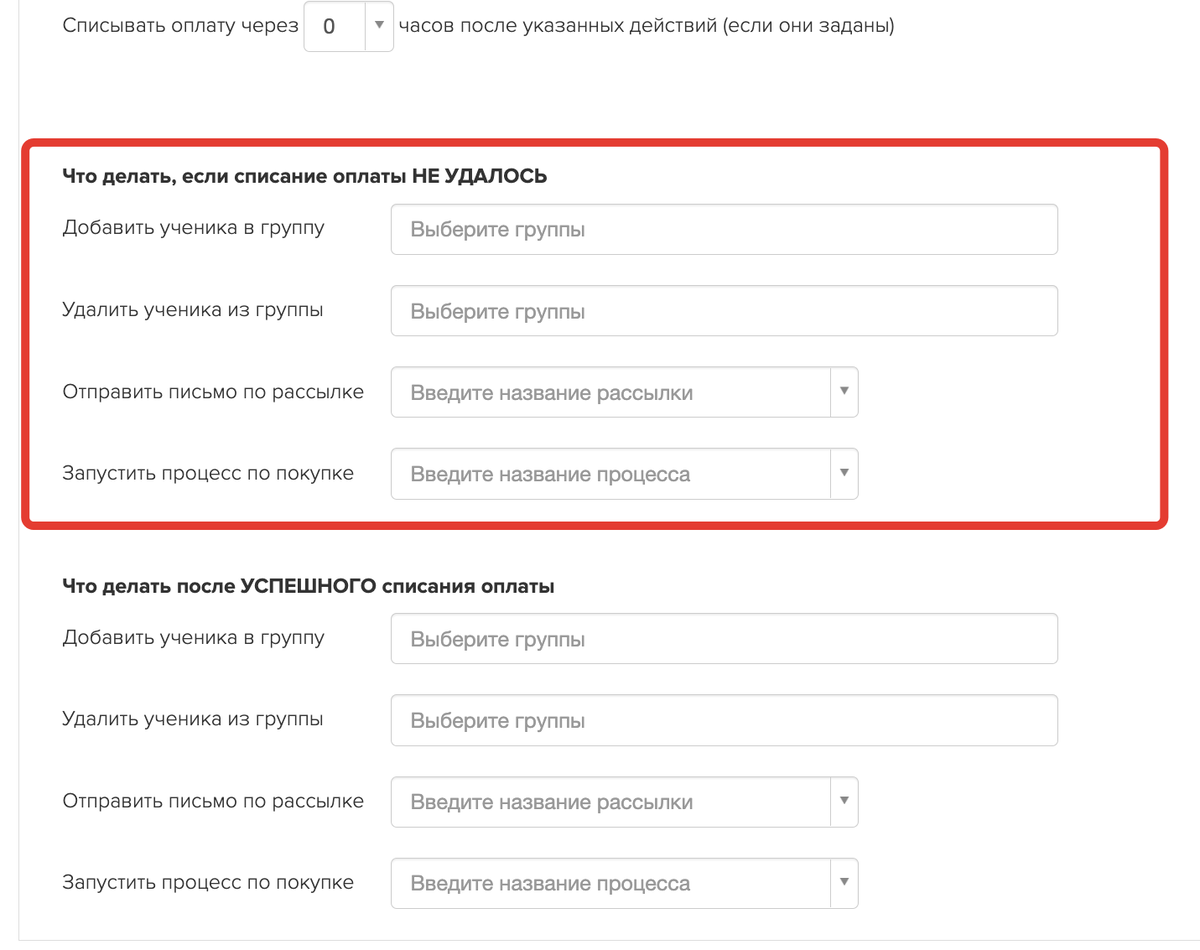The height and width of the screenshot is (950, 1200).
Task: Expand mailing dropdown arrow under successful payment
Action: click(x=844, y=801)
